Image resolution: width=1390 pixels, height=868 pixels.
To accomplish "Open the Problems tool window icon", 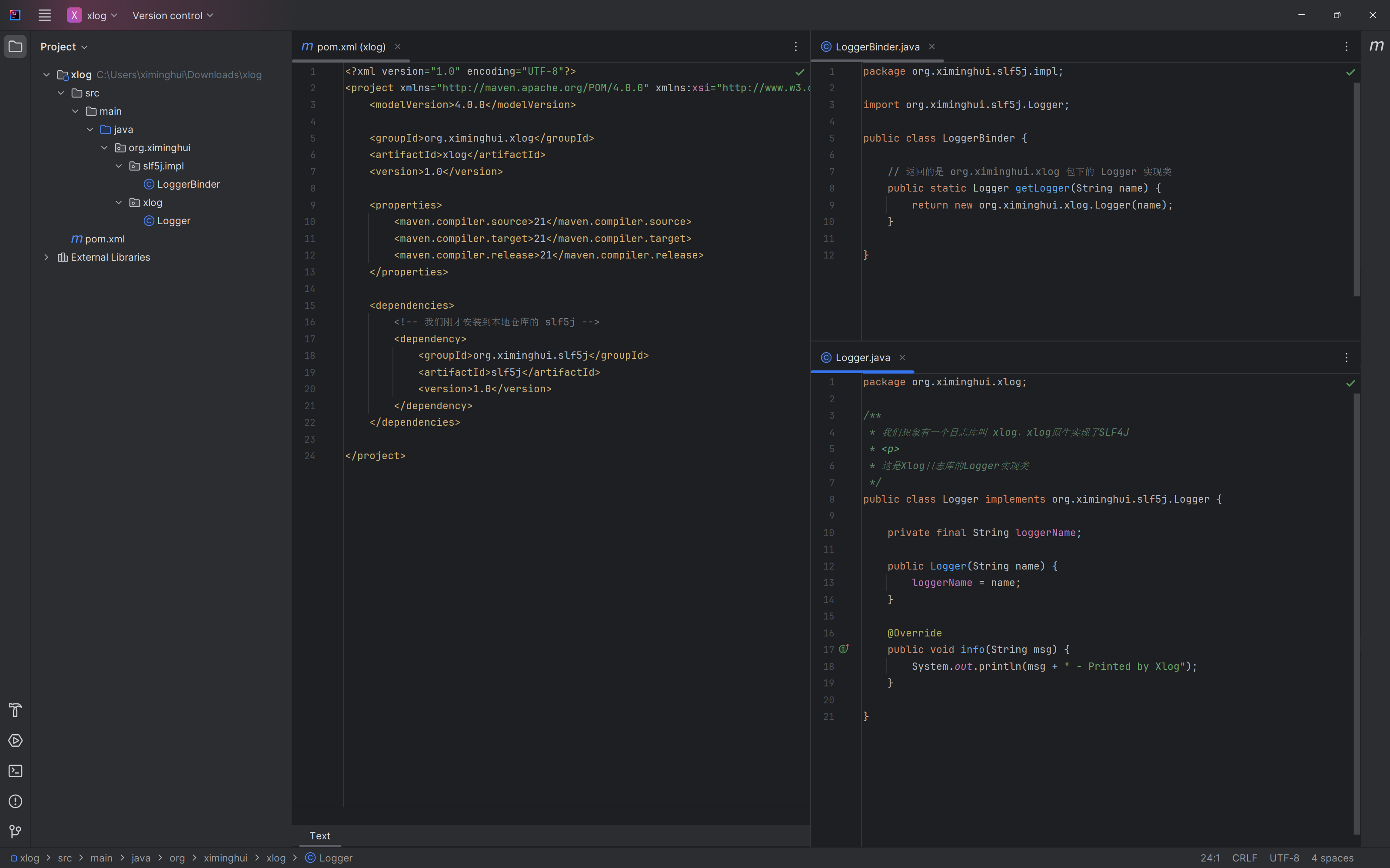I will point(16,802).
